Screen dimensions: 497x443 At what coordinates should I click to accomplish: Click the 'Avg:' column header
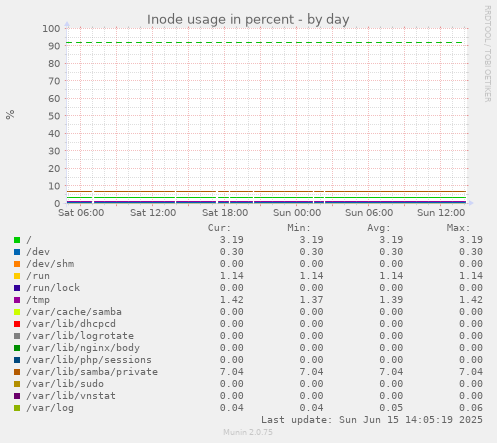[379, 228]
